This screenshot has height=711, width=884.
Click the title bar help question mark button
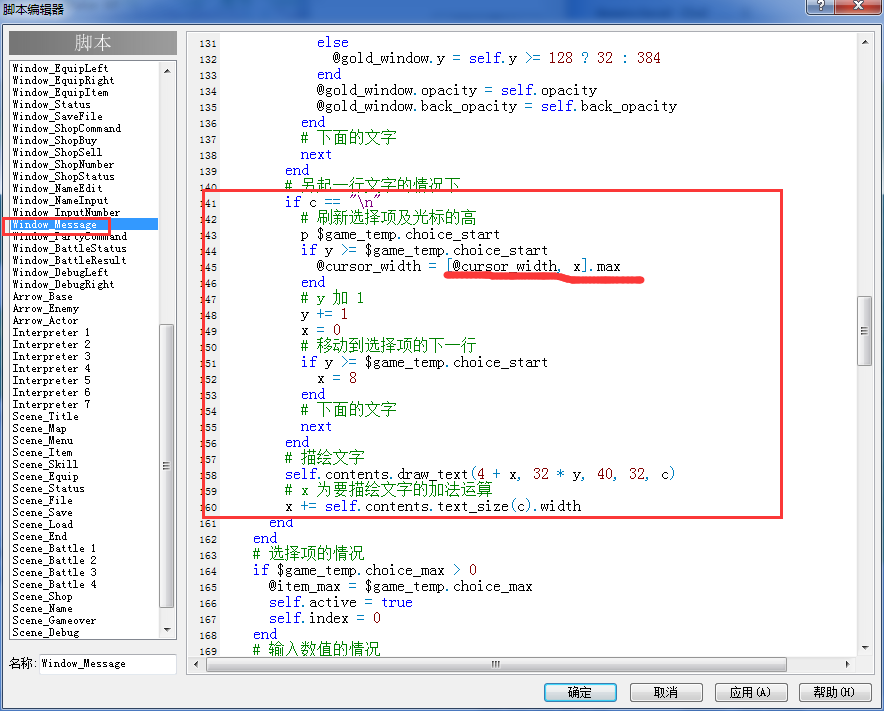click(820, 6)
